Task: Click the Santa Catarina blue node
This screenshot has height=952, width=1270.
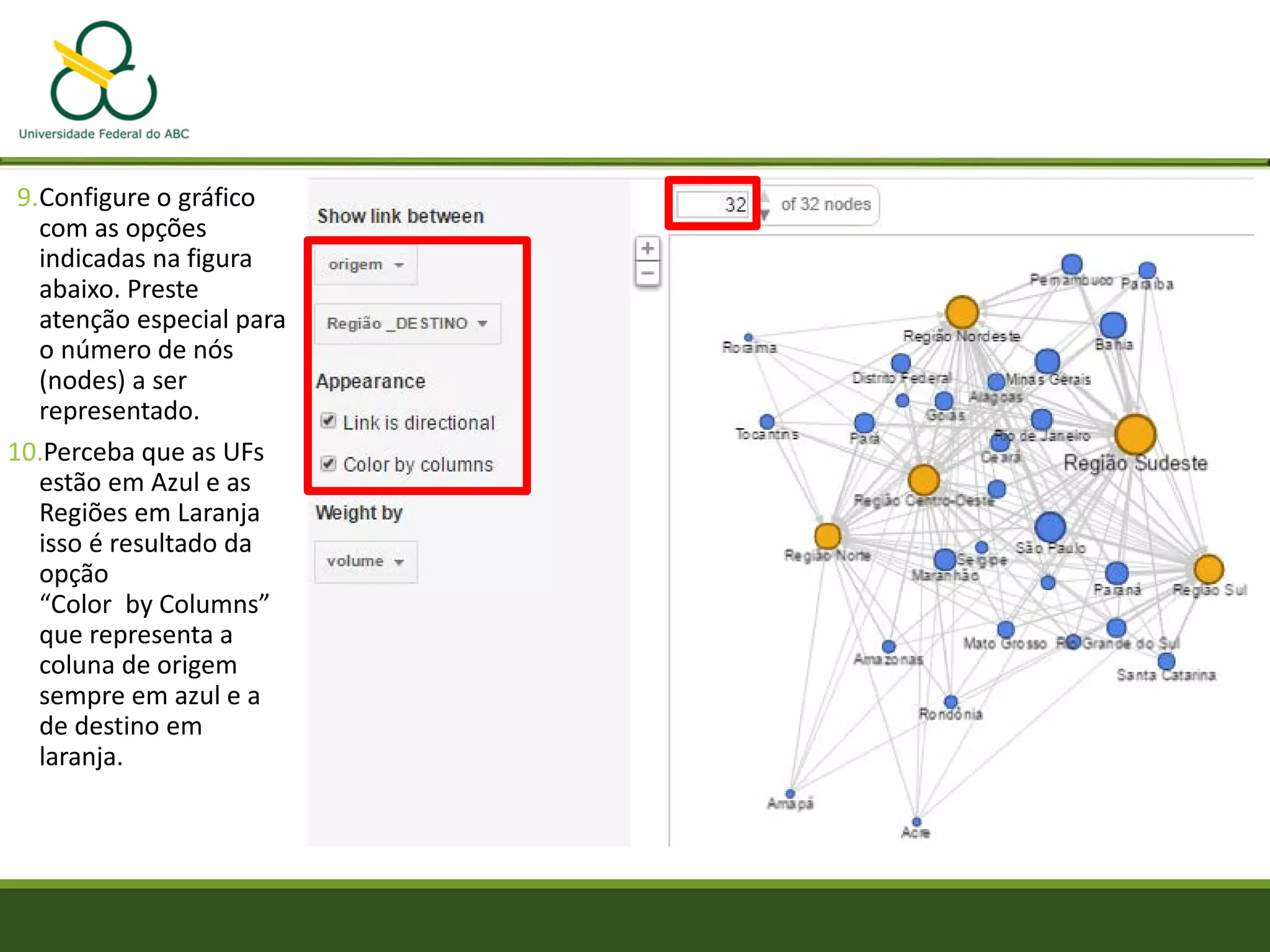Action: tap(1166, 661)
